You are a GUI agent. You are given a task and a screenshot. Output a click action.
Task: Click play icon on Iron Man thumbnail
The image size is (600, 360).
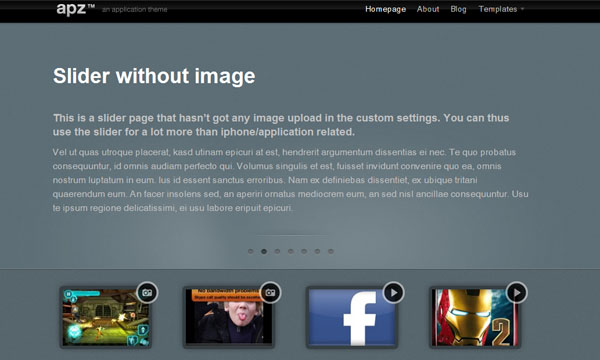click(x=517, y=293)
